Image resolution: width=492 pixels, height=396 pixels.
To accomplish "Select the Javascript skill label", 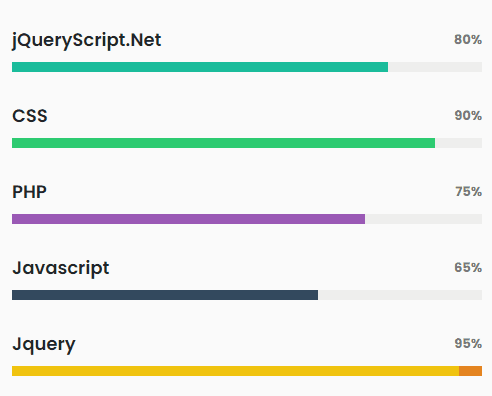I will tap(61, 268).
